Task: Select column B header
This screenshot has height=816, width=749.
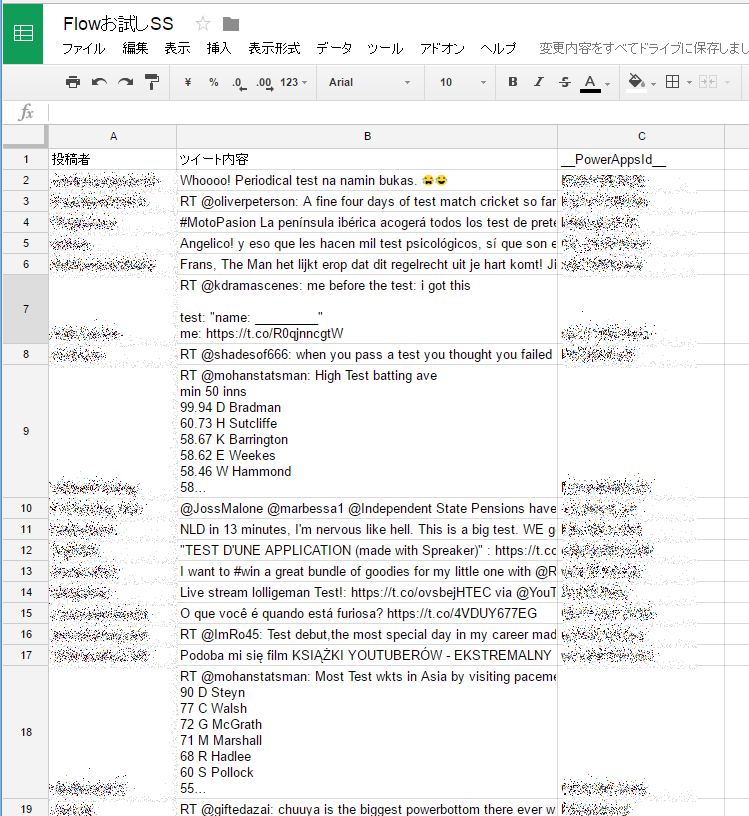Action: pyautogui.click(x=367, y=136)
